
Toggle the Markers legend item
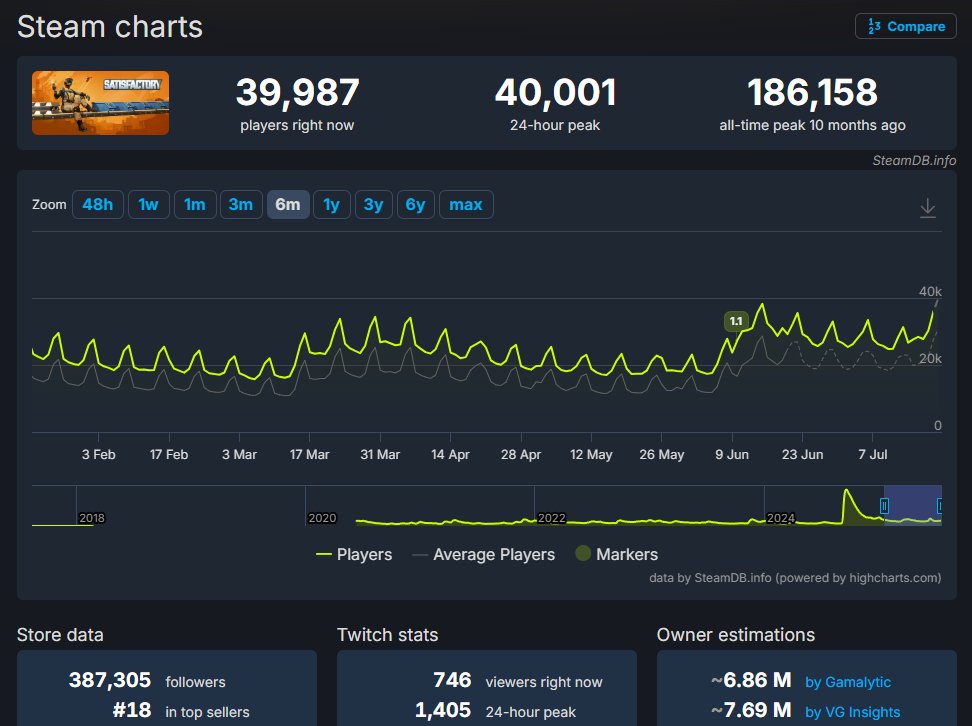[617, 554]
